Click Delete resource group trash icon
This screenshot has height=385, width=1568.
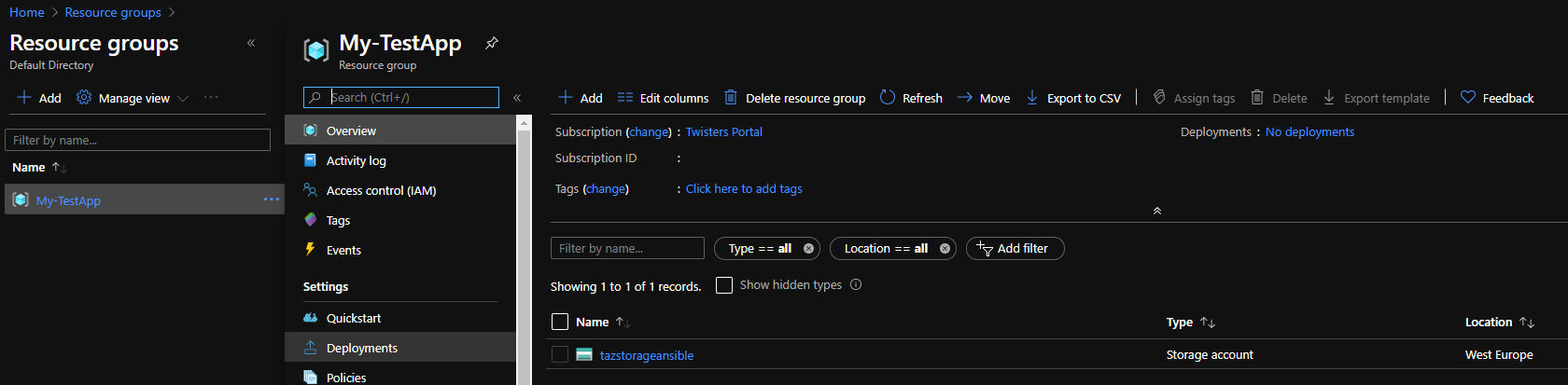tap(731, 97)
